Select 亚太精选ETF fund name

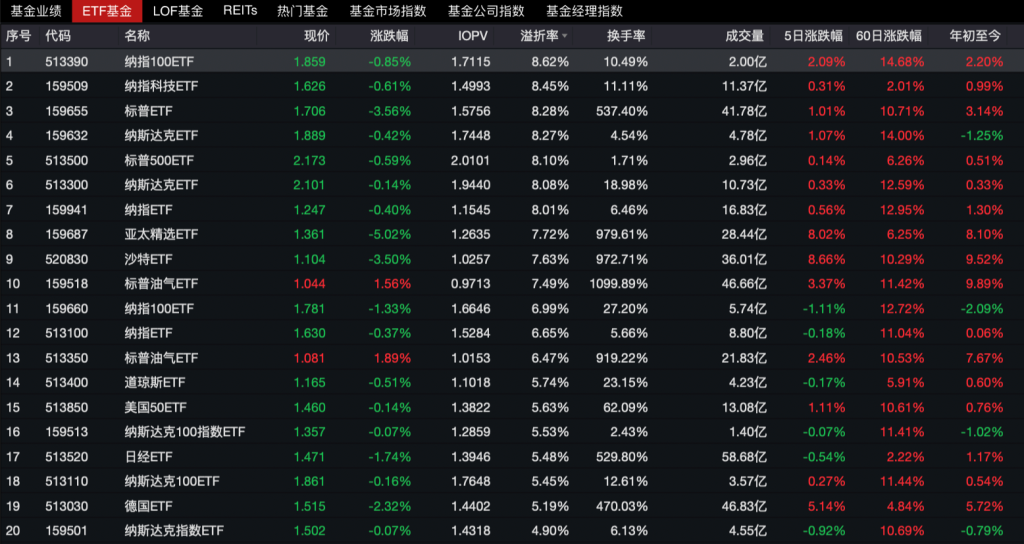pos(161,234)
